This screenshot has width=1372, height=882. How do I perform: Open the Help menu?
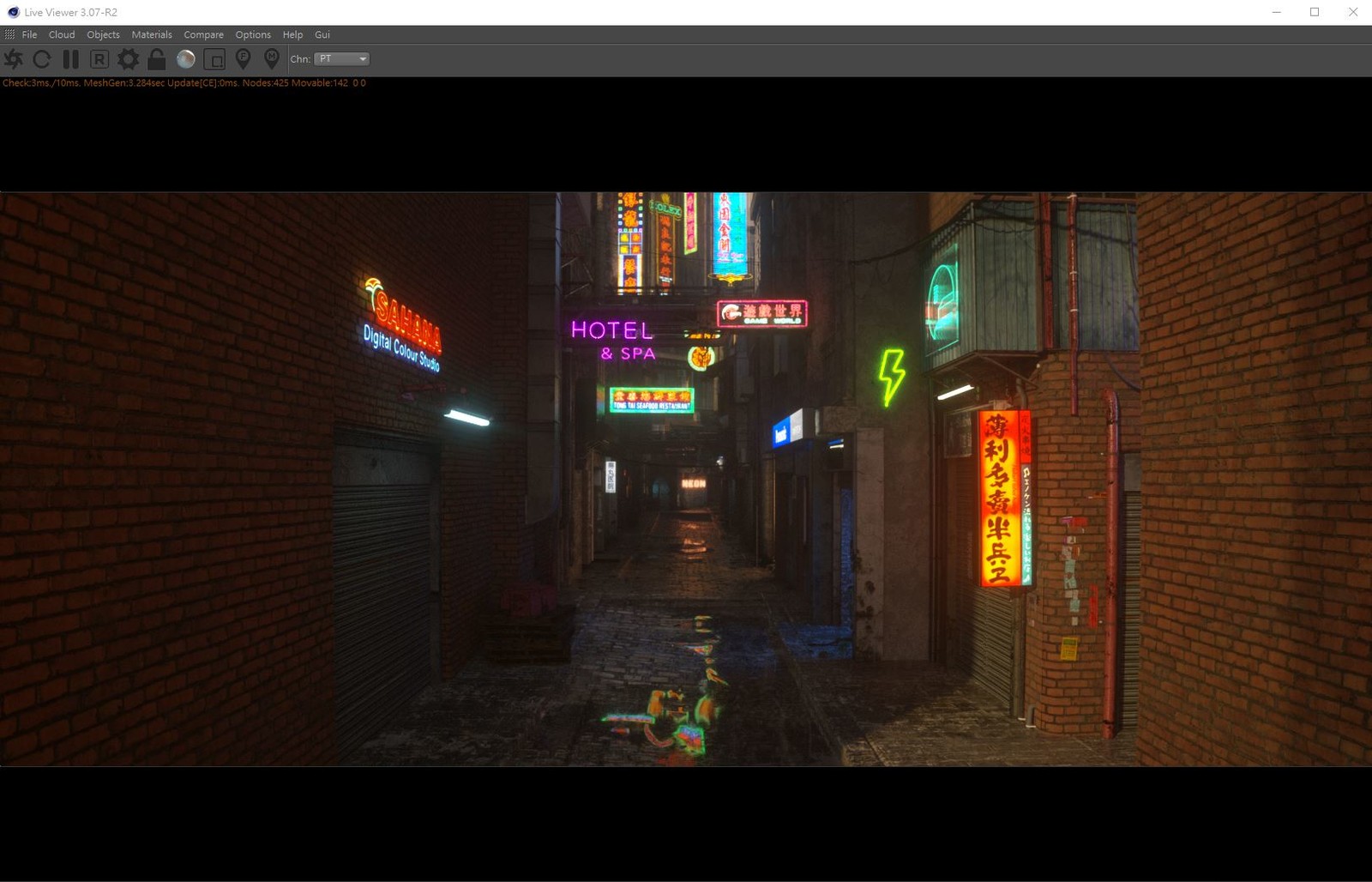tap(292, 35)
